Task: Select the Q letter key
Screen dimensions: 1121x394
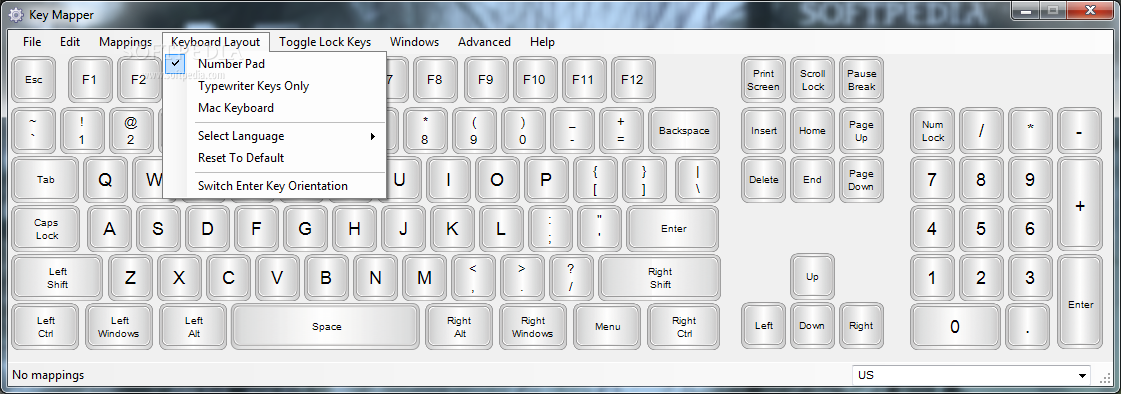Action: 106,179
